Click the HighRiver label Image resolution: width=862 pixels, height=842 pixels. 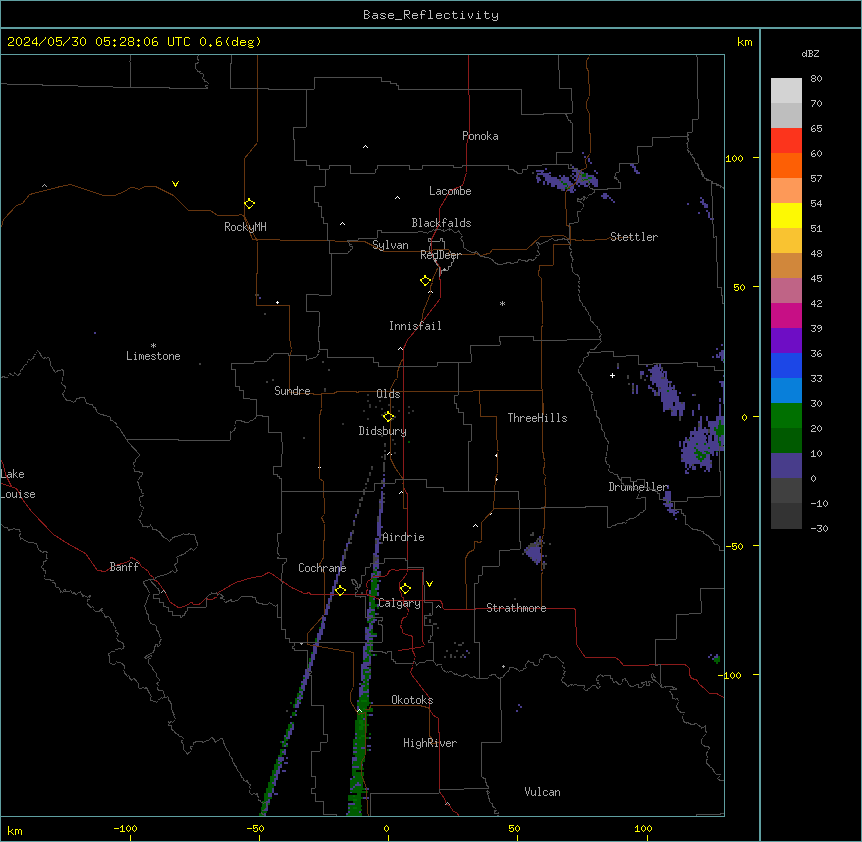430,743
